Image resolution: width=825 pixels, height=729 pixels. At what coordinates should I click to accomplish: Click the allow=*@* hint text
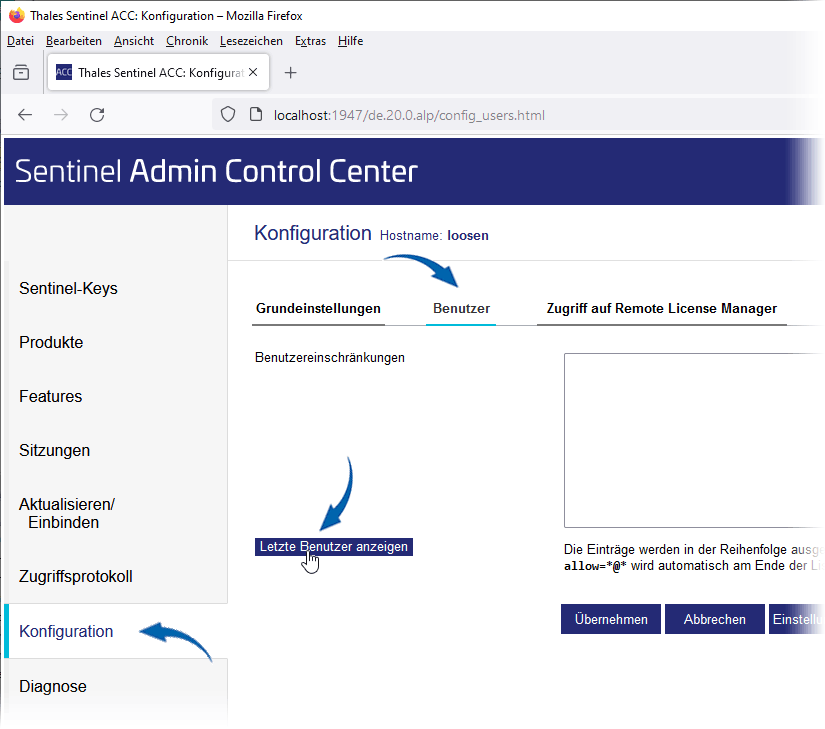pyautogui.click(x=595, y=566)
